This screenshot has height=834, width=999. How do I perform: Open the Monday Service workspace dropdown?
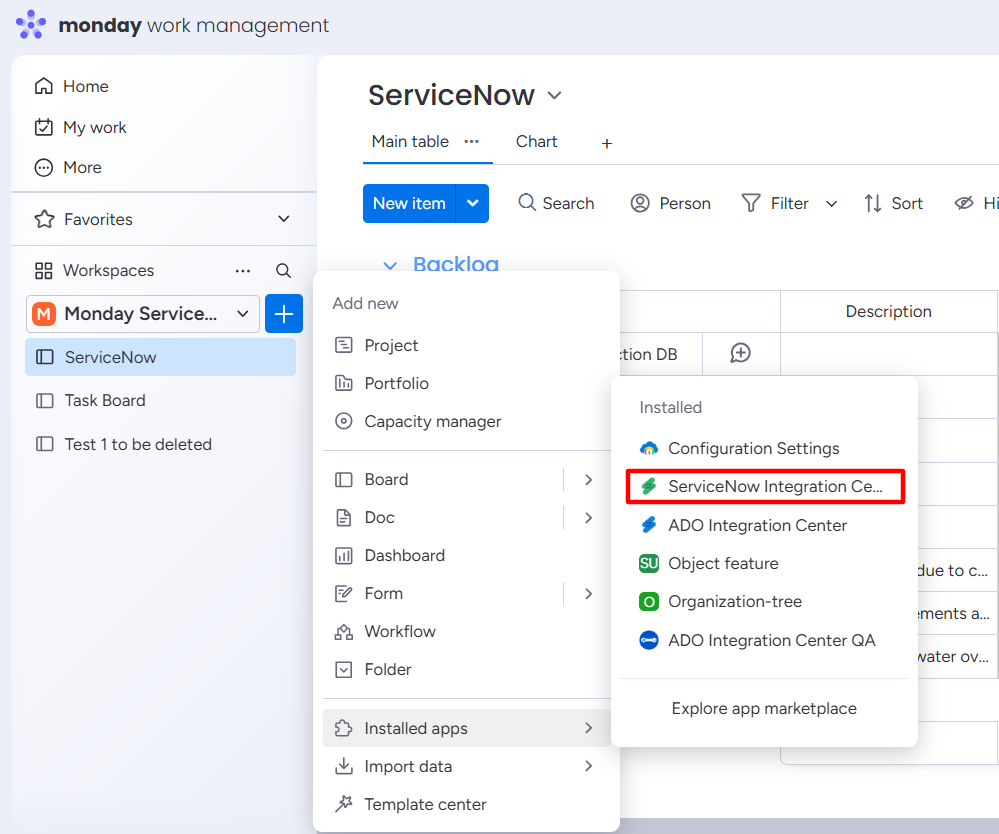pos(143,313)
